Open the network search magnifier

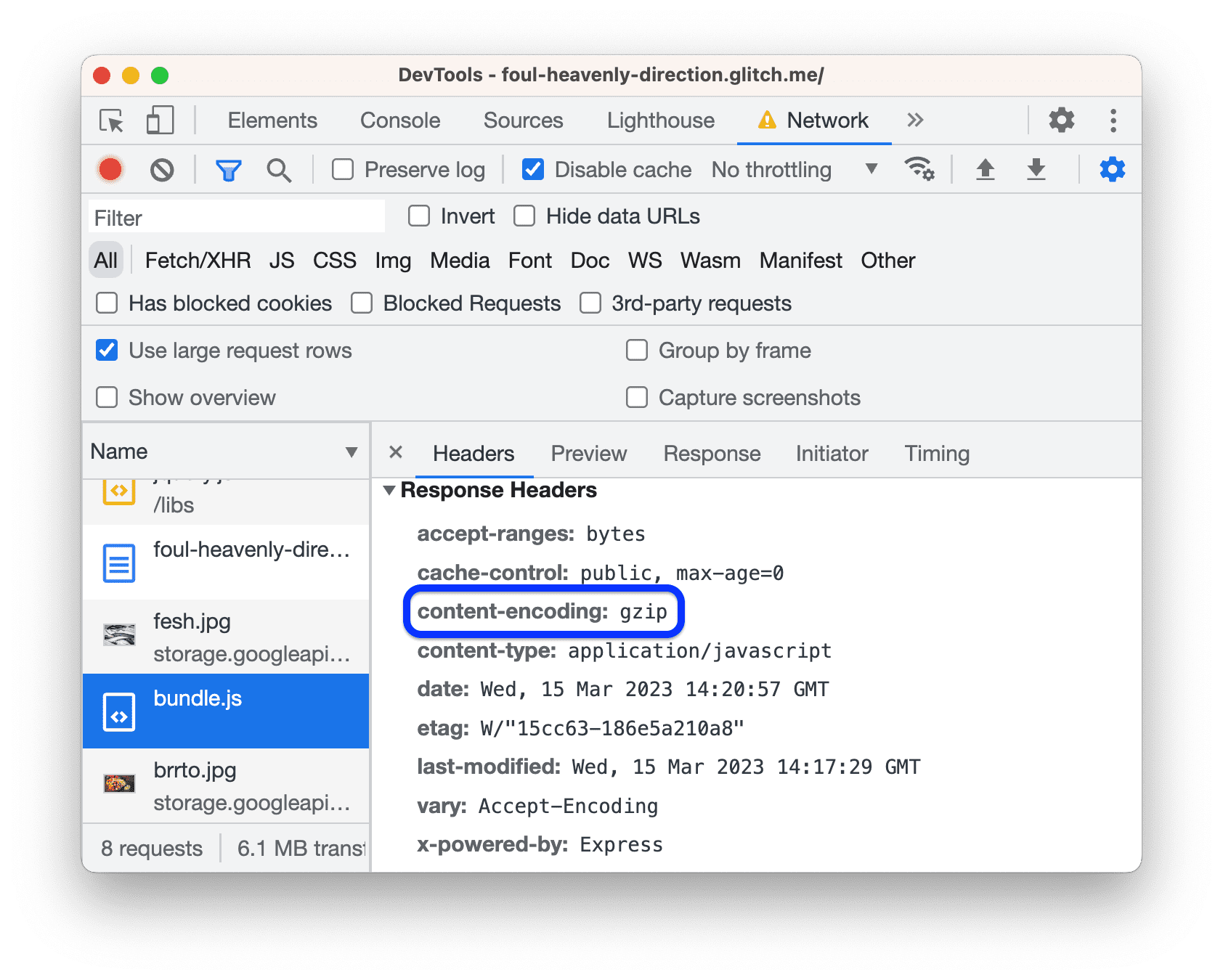[x=279, y=170]
